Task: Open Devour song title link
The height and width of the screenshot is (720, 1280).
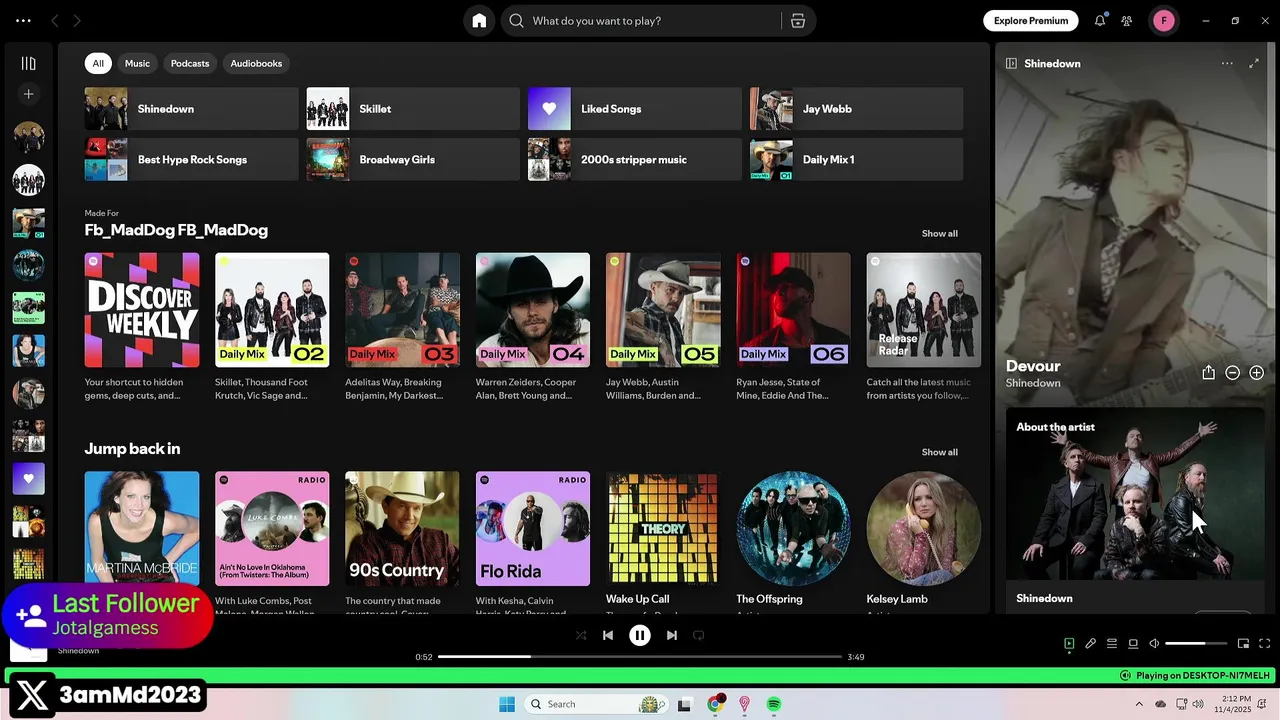Action: coord(1033,366)
